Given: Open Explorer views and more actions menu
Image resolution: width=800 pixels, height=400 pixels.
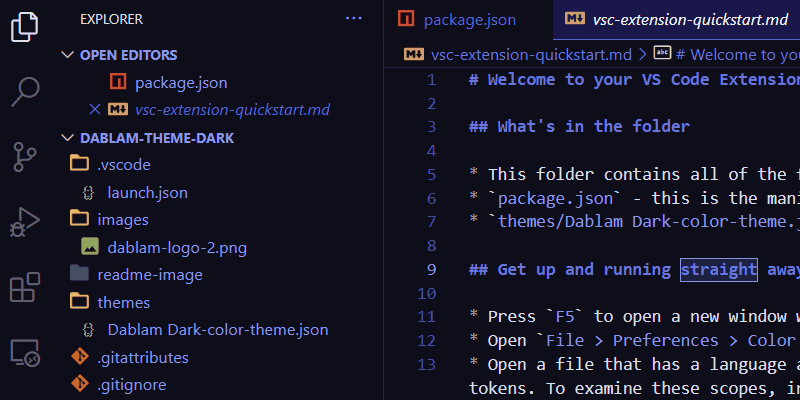Looking at the screenshot, I should 354,19.
